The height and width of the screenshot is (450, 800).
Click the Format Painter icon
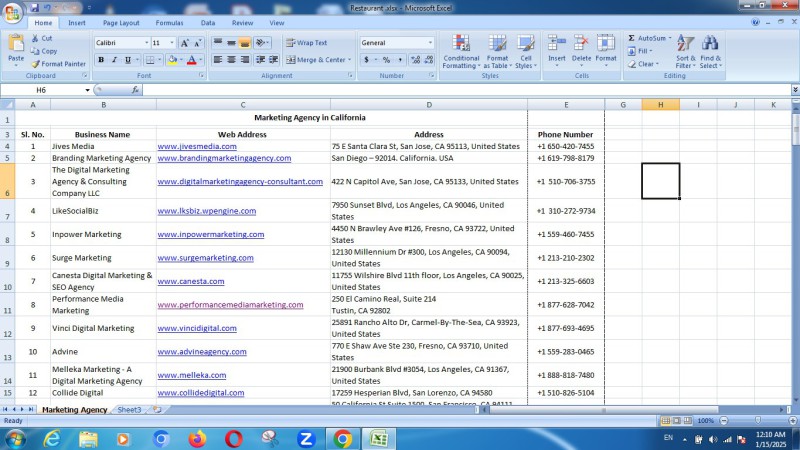pos(35,64)
